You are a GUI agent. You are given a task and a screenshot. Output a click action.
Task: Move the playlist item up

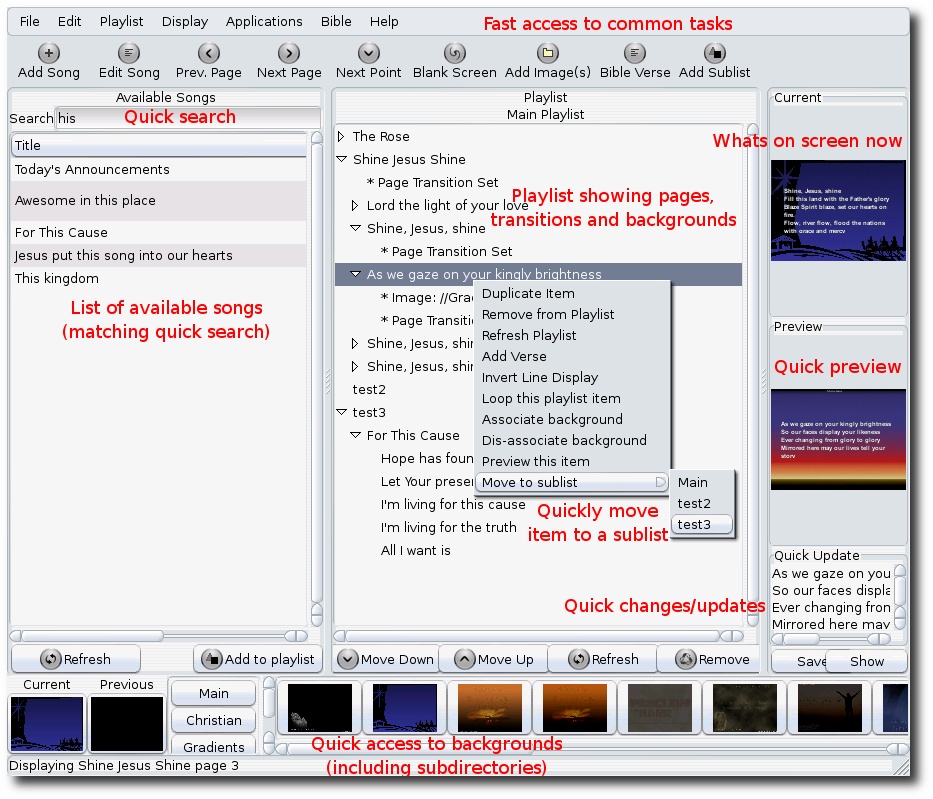coord(494,659)
